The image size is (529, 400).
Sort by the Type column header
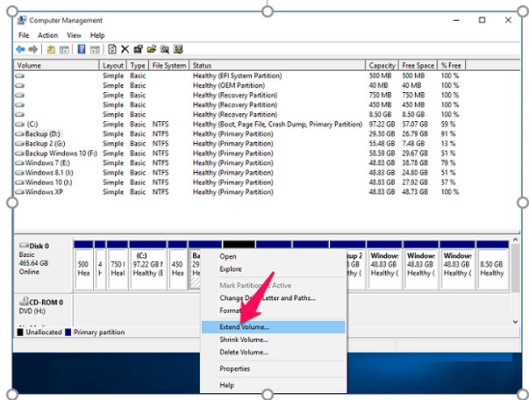[x=138, y=65]
